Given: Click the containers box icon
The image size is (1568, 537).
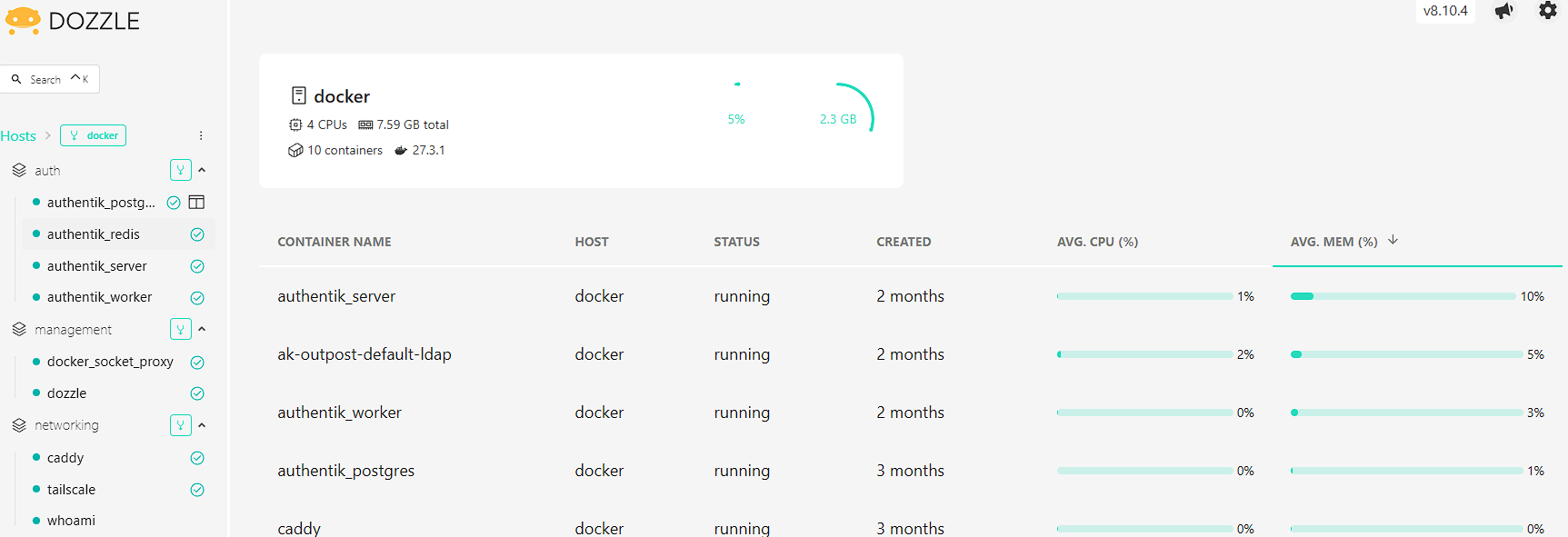Looking at the screenshot, I should (x=295, y=151).
